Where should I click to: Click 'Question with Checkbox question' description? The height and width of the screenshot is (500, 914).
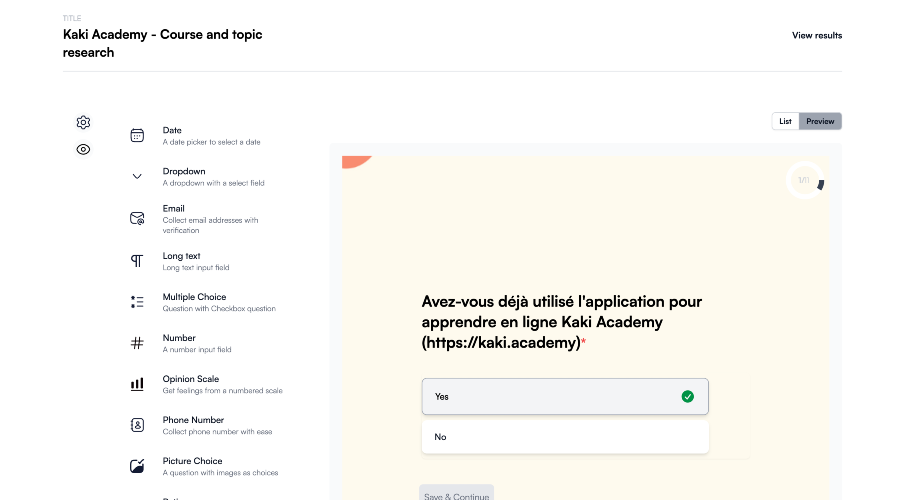point(219,309)
